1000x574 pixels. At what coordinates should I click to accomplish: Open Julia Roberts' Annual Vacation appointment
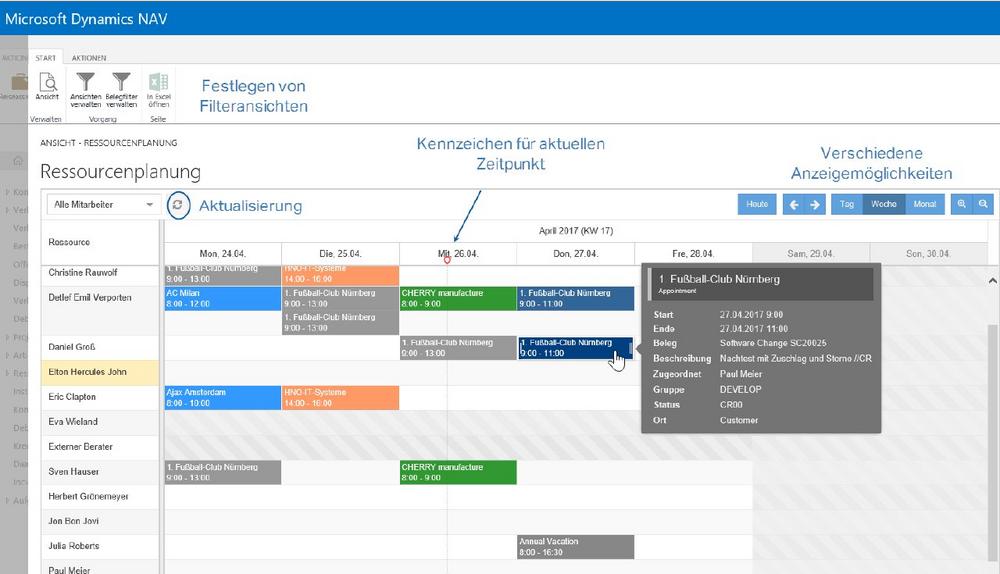click(576, 547)
